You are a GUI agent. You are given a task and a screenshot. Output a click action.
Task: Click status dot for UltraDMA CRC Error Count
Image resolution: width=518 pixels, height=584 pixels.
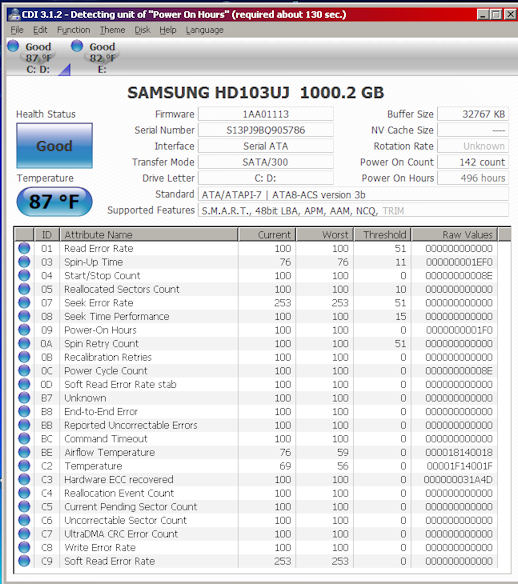click(24, 534)
